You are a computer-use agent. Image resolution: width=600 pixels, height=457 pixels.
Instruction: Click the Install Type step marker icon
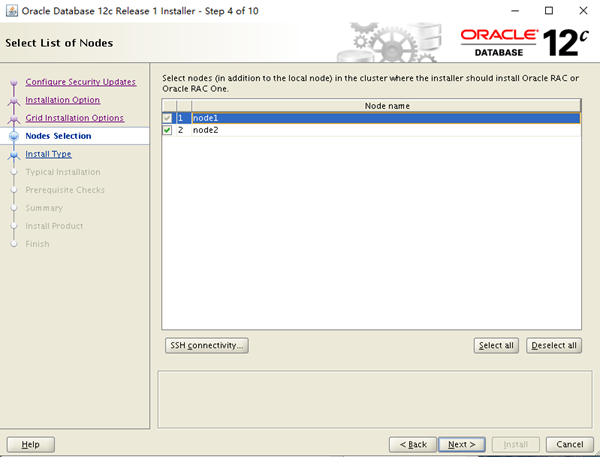tap(14, 155)
